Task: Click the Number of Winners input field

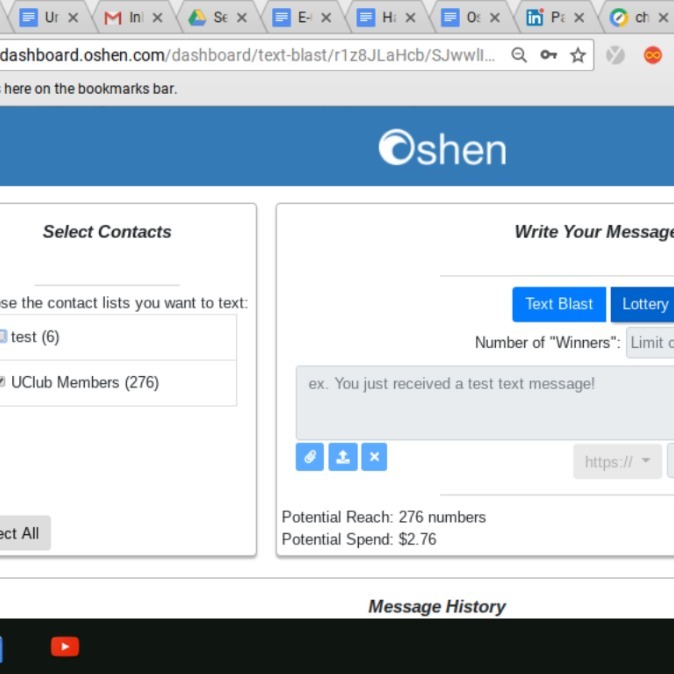Action: tap(650, 343)
